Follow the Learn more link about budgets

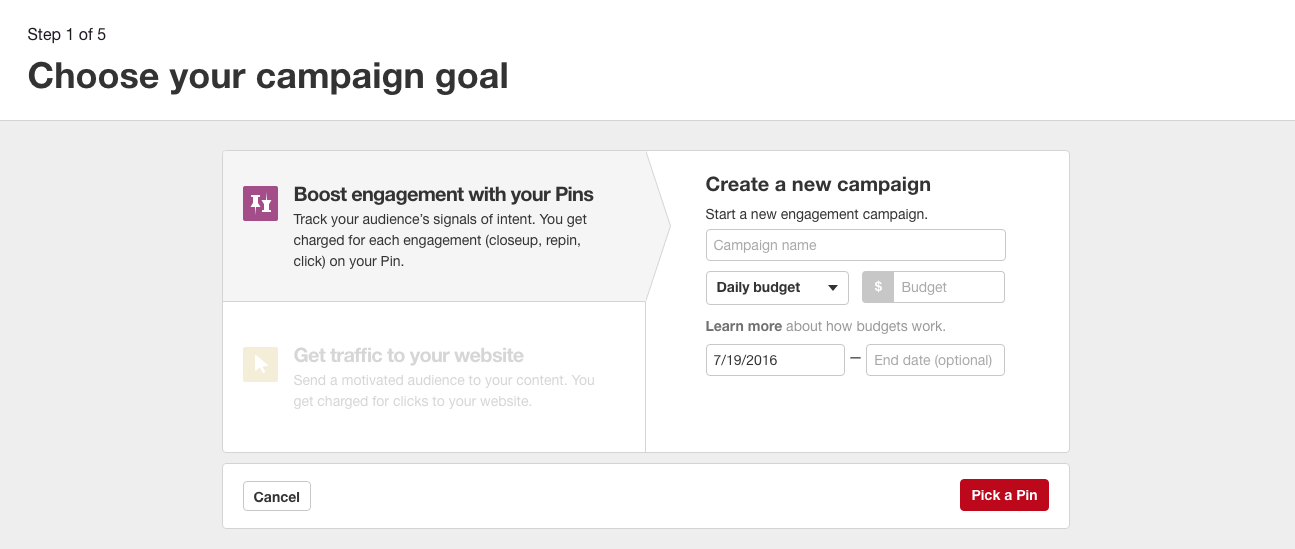pos(744,326)
